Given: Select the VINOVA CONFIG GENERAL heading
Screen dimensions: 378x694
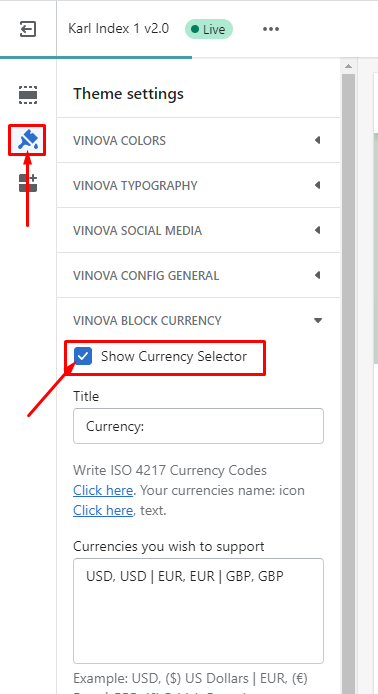Looking at the screenshot, I should tap(146, 276).
